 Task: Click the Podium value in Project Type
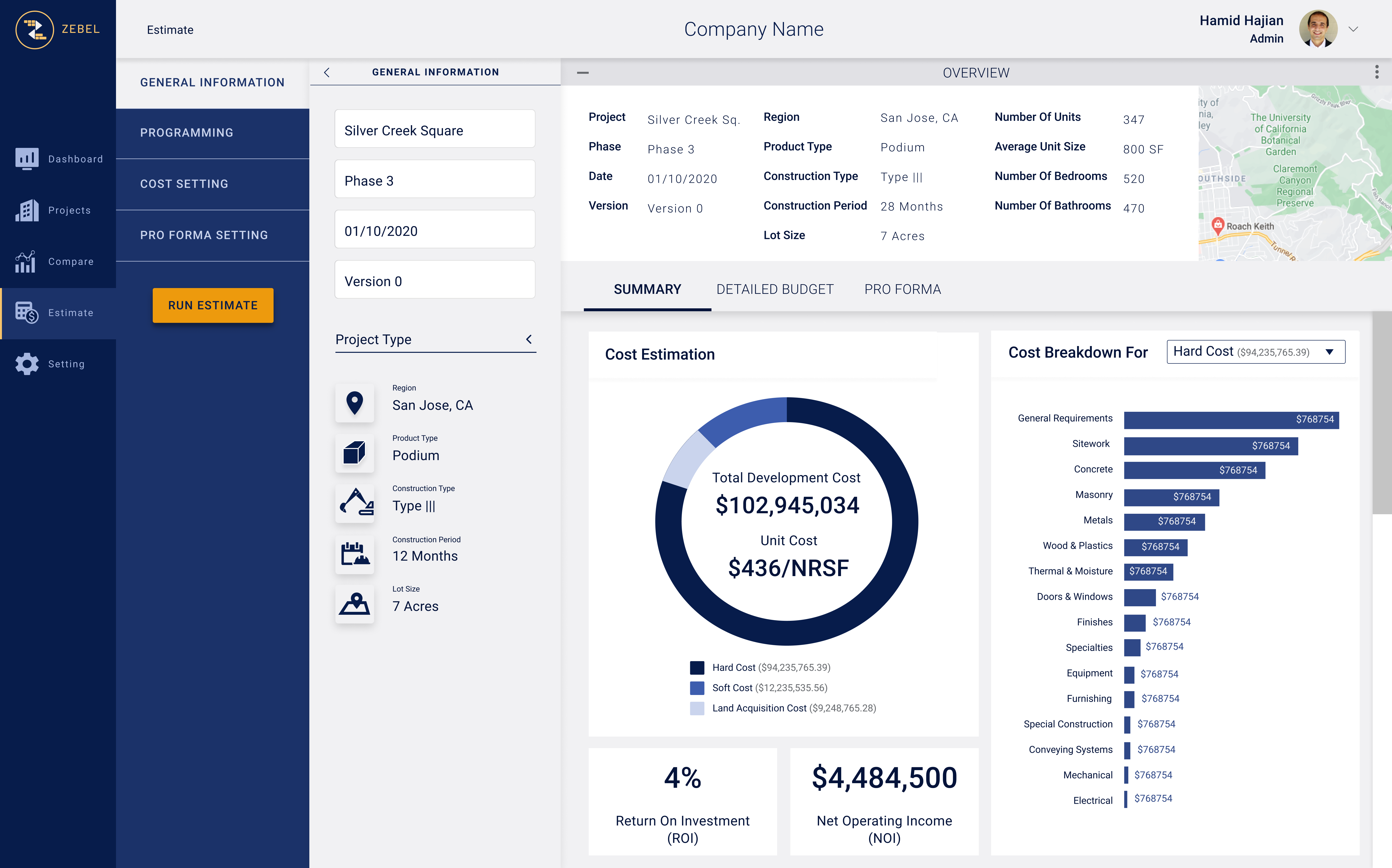[416, 456]
